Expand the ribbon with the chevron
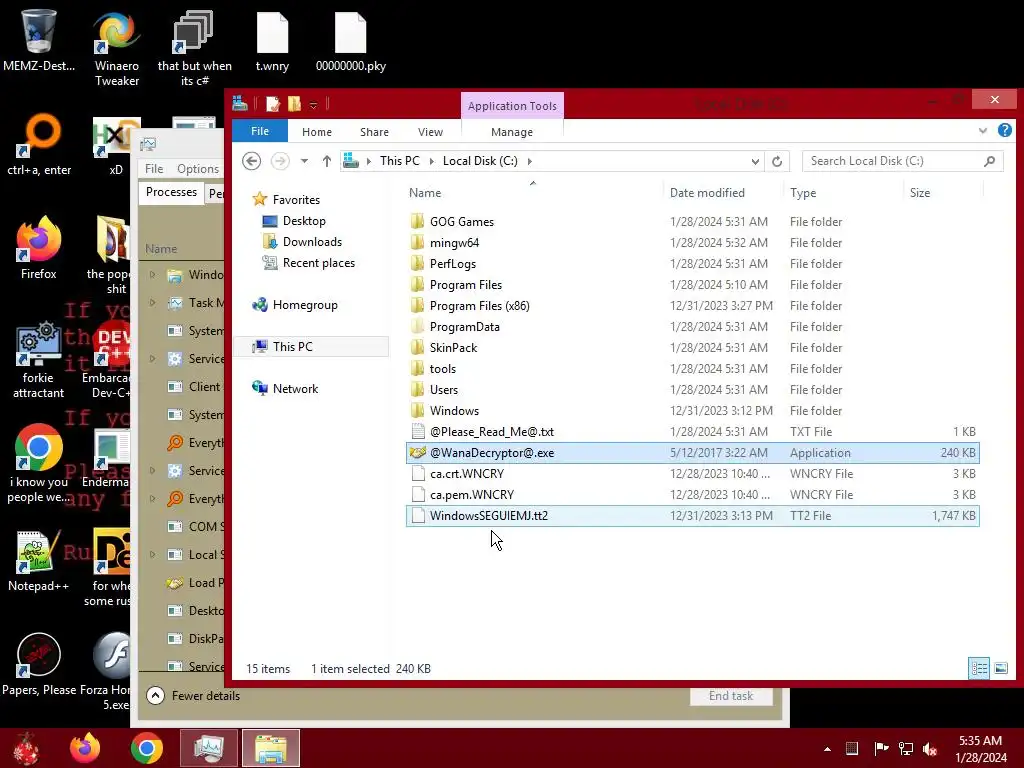This screenshot has height=768, width=1024. point(983,131)
